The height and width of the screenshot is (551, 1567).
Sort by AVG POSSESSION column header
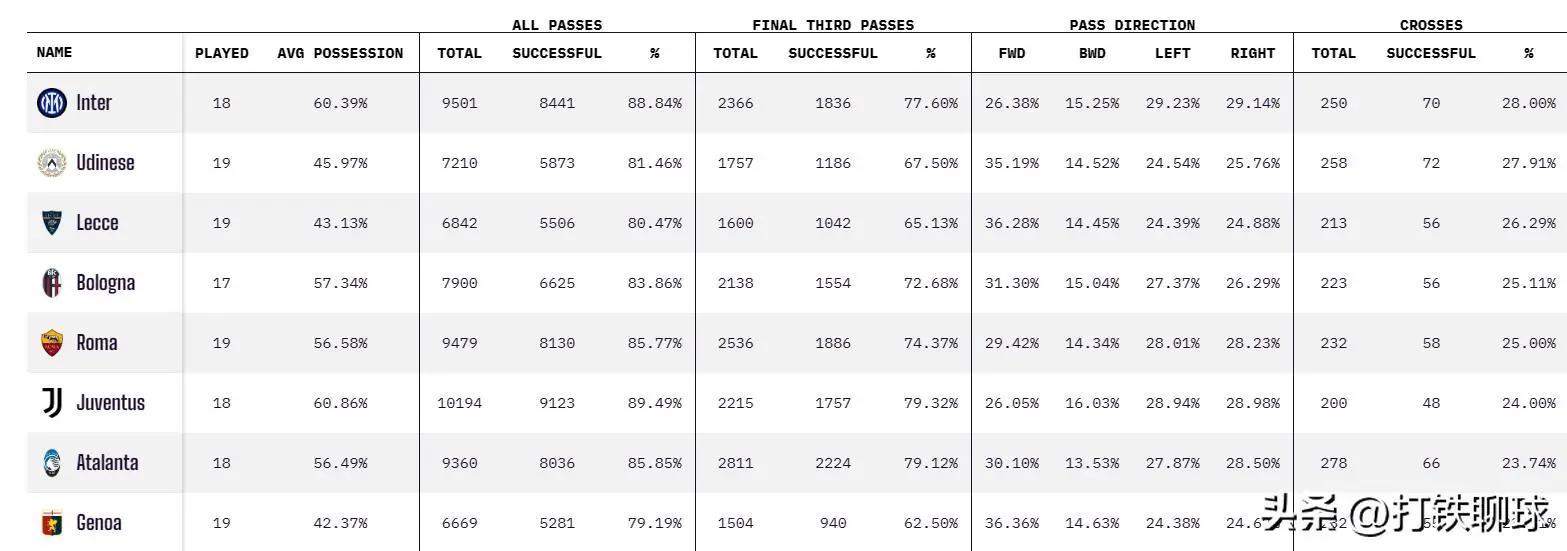tap(340, 53)
